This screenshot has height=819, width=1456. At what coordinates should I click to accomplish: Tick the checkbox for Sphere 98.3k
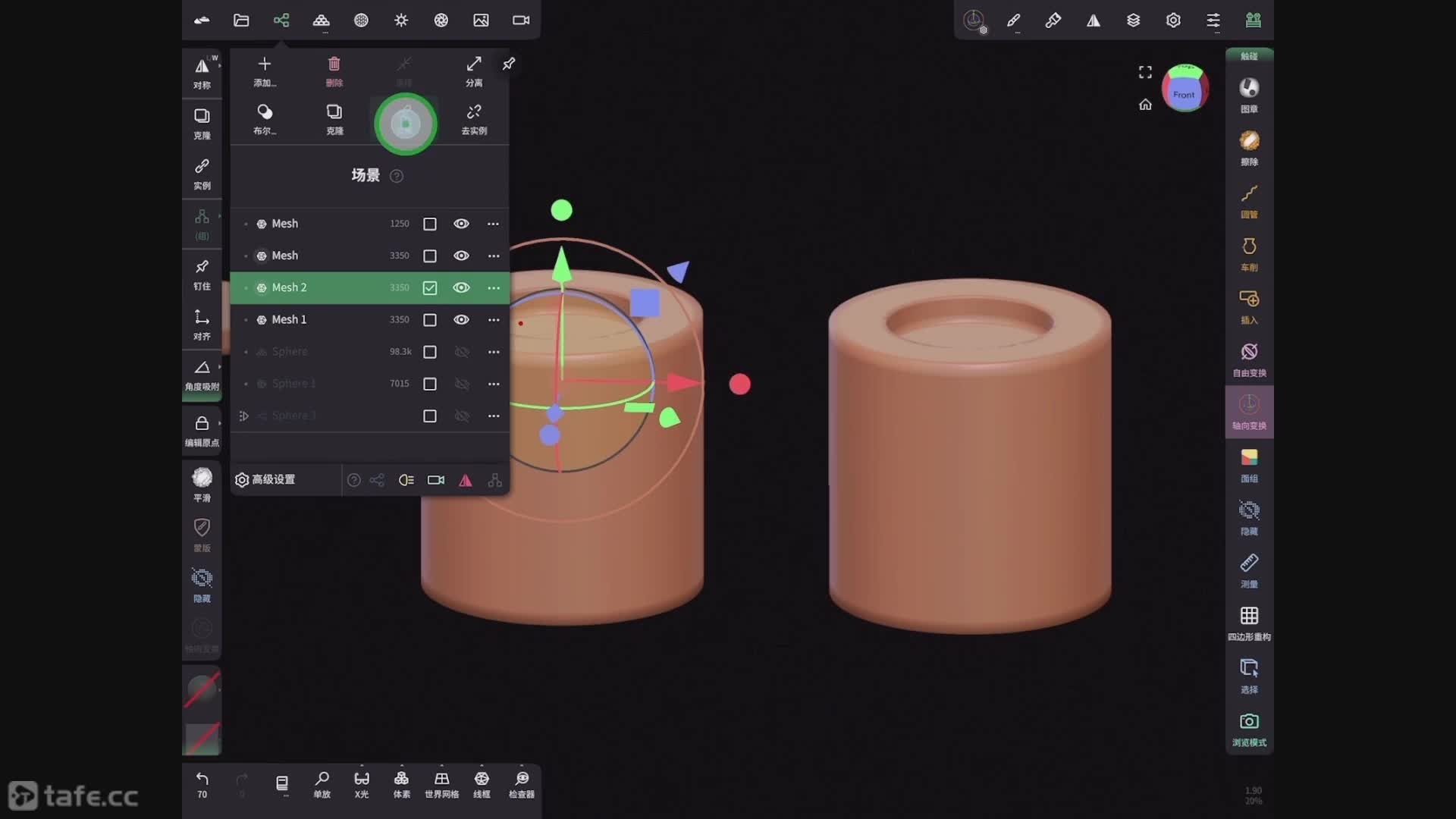tap(430, 352)
